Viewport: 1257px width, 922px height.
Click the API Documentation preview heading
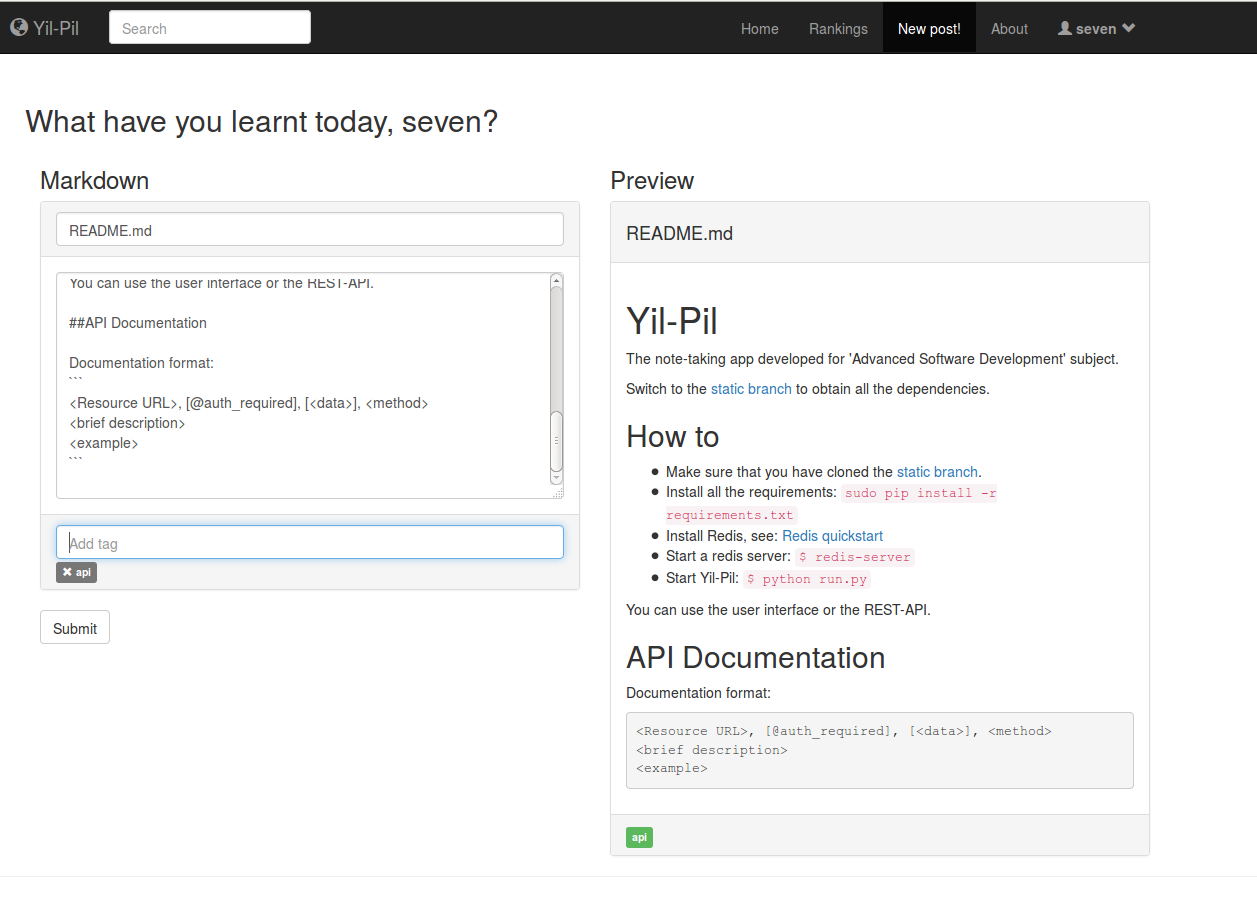[756, 657]
